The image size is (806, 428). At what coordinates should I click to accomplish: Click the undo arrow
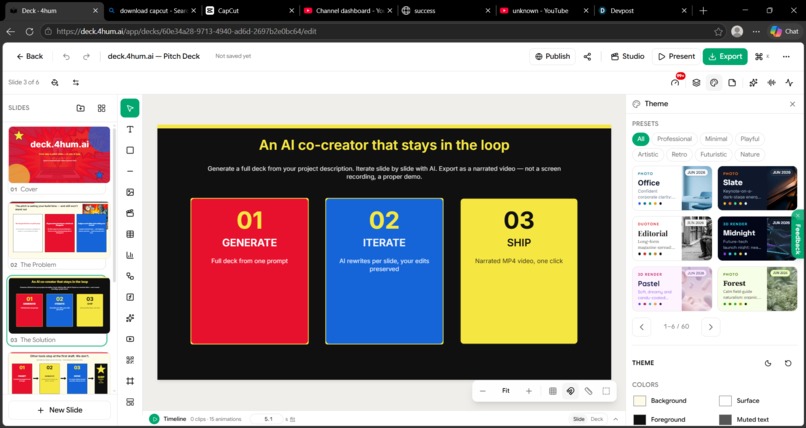66,57
